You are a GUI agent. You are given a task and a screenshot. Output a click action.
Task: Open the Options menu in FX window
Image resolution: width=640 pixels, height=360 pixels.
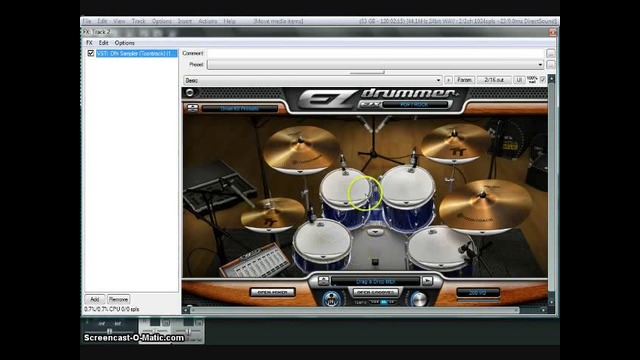click(x=124, y=43)
